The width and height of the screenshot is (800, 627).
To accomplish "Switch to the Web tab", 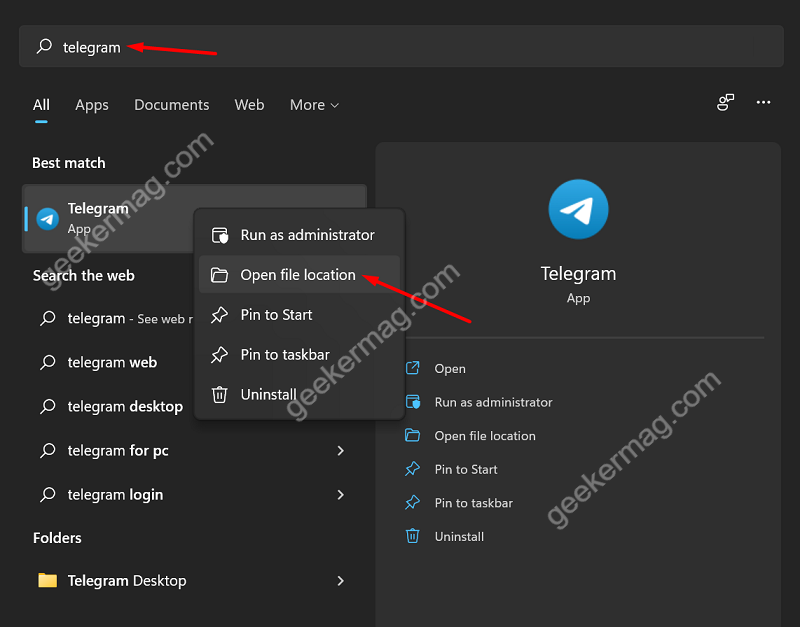I will pos(249,105).
